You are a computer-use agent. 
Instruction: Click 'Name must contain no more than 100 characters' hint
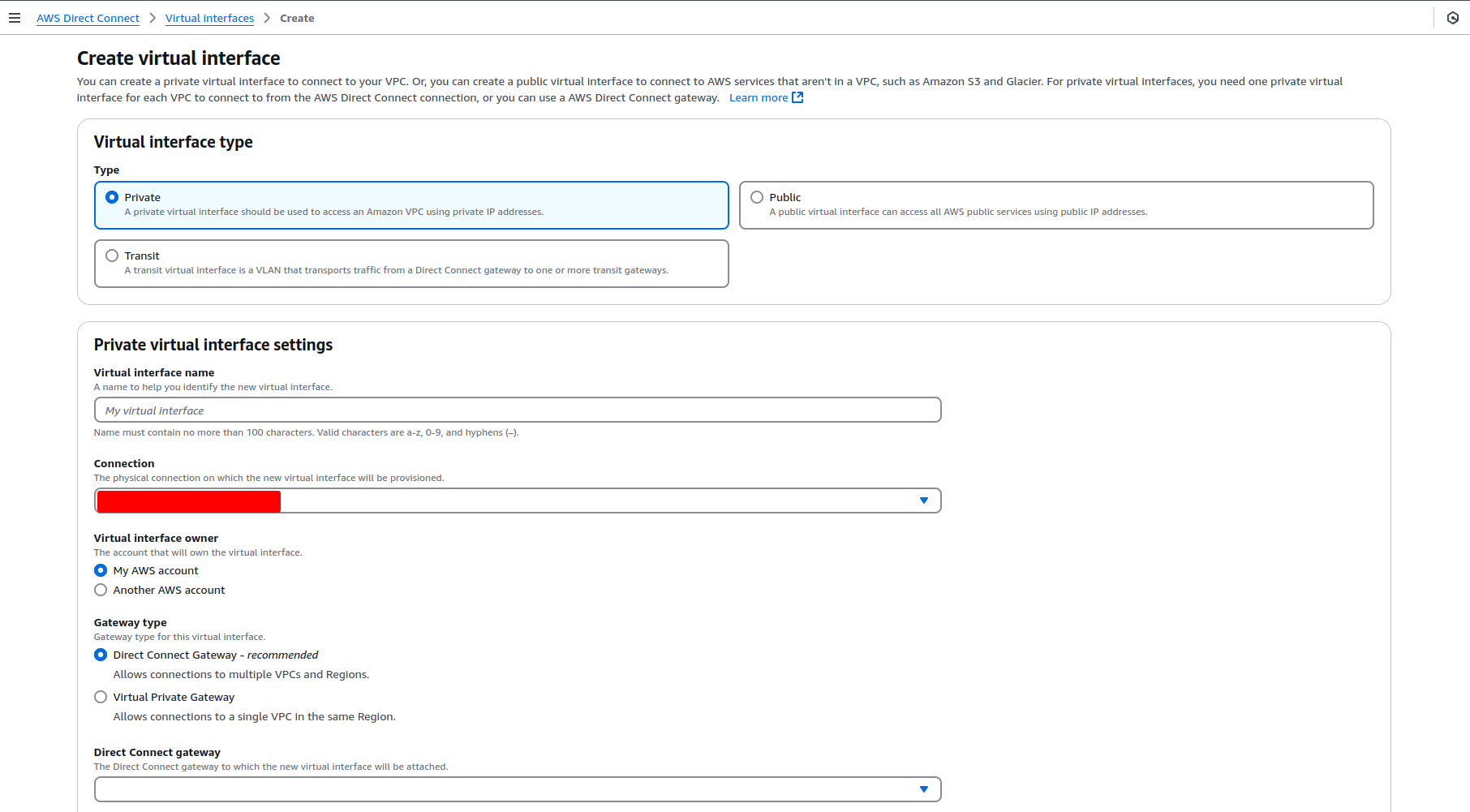(x=306, y=432)
